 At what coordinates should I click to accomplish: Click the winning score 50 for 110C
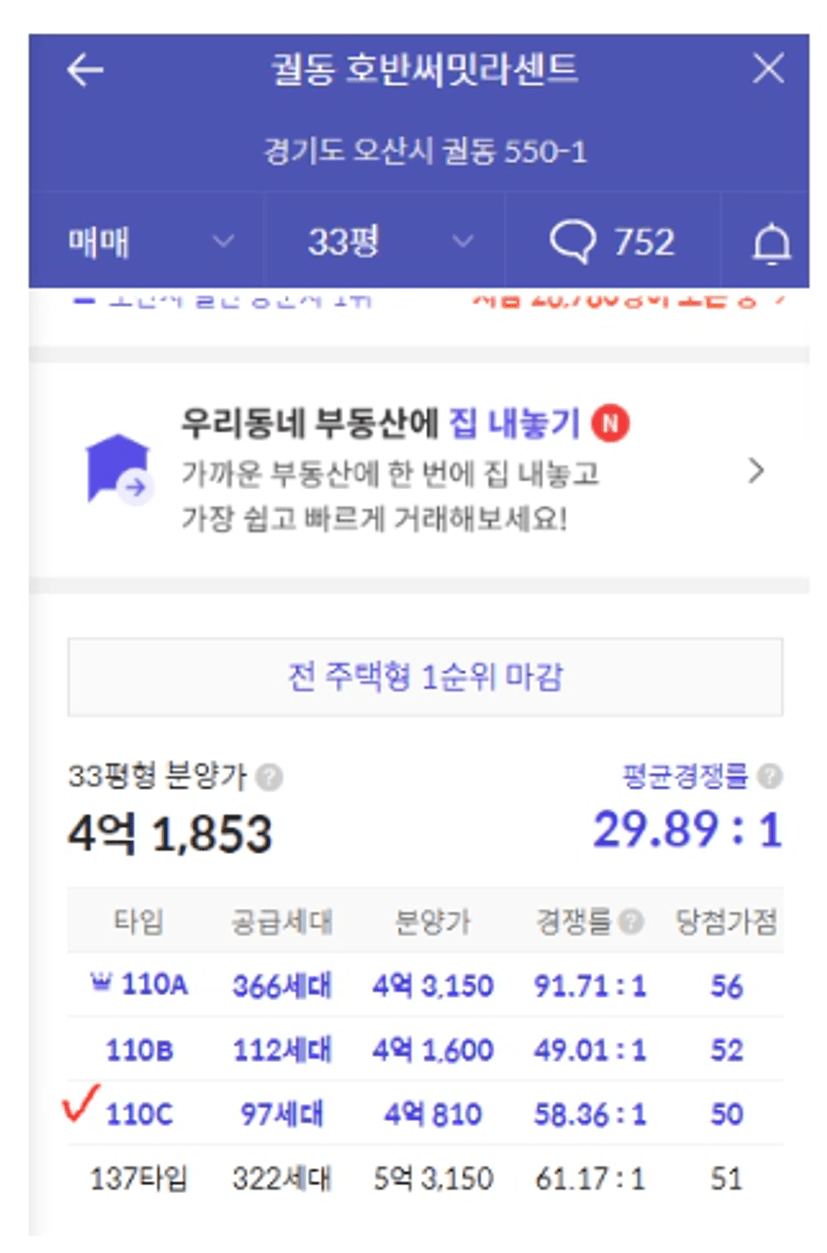(x=726, y=1114)
